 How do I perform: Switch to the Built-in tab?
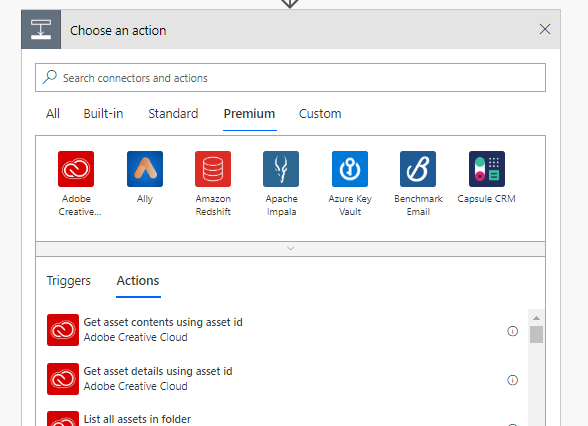104,114
